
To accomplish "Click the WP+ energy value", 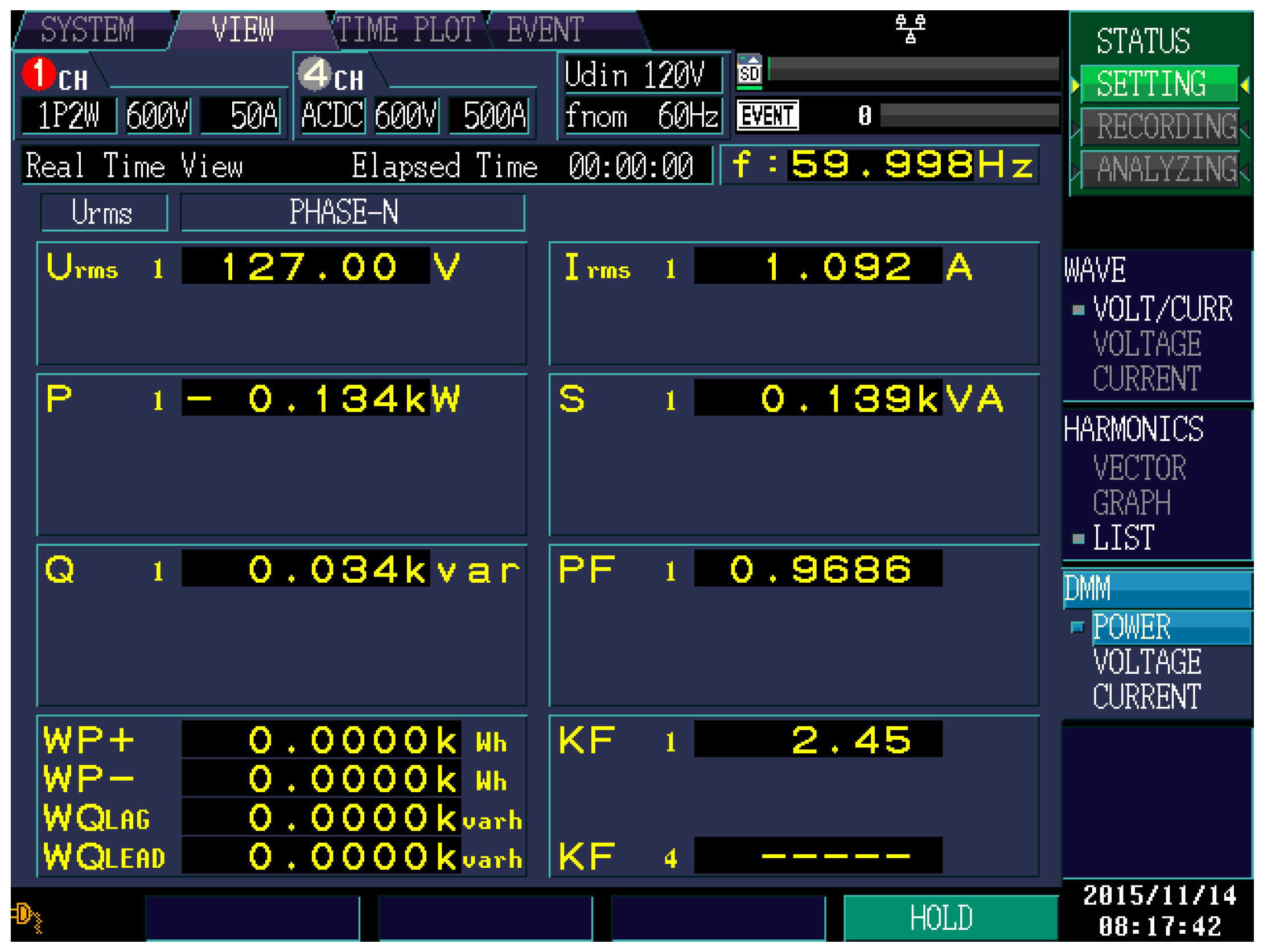I will 321,740.
